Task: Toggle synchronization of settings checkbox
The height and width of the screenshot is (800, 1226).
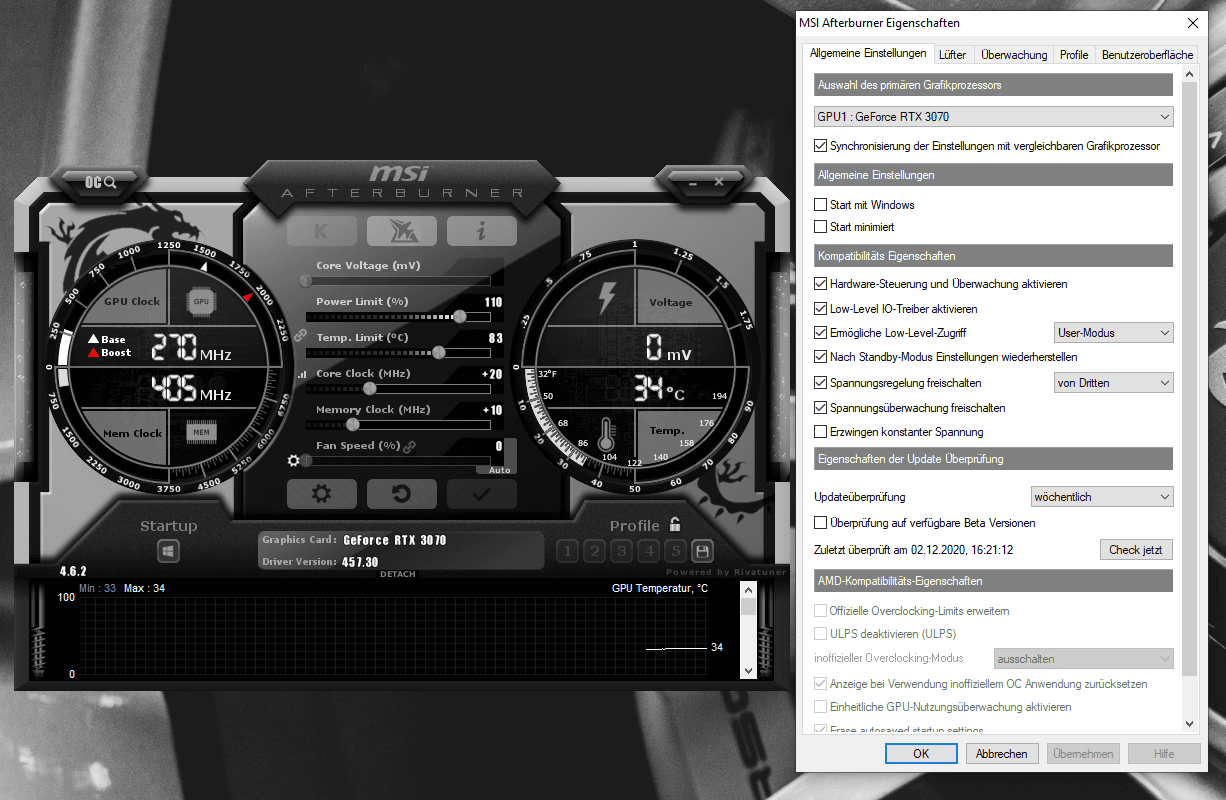Action: coord(821,146)
